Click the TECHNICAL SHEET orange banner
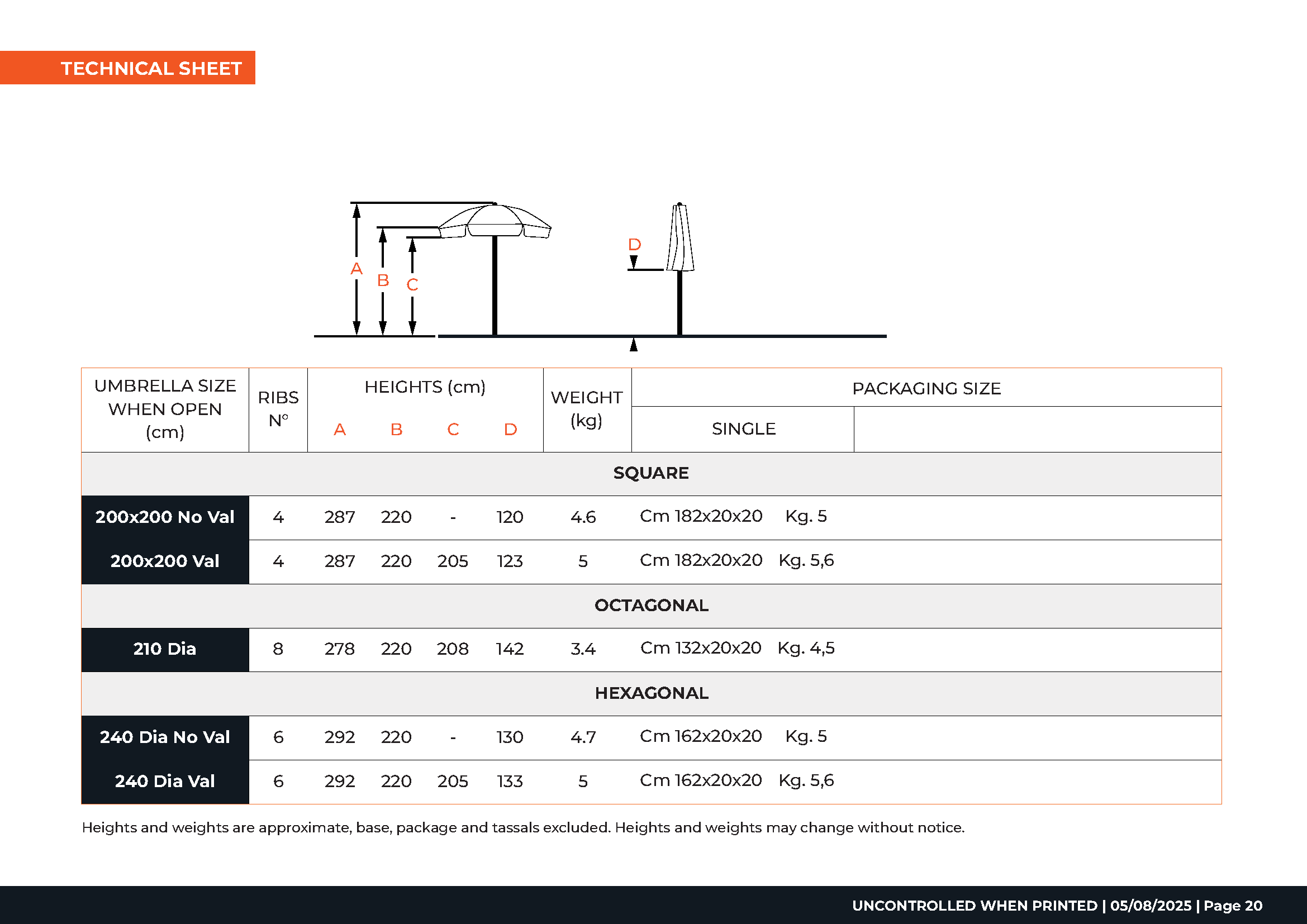The height and width of the screenshot is (924, 1307). (x=151, y=68)
